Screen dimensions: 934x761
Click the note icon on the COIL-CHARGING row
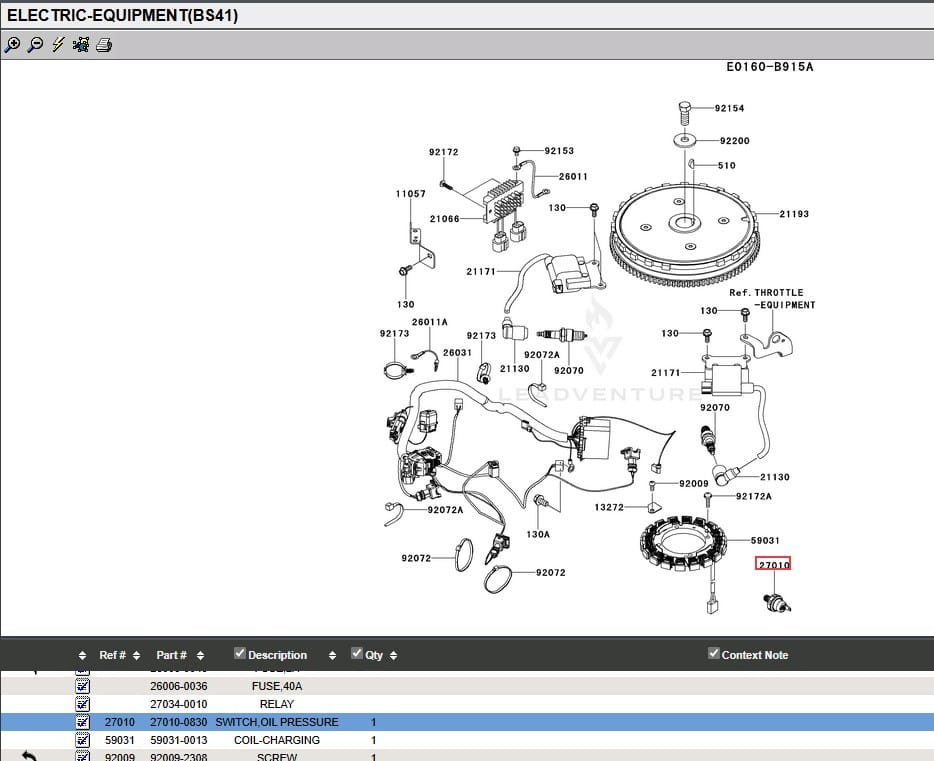click(83, 740)
